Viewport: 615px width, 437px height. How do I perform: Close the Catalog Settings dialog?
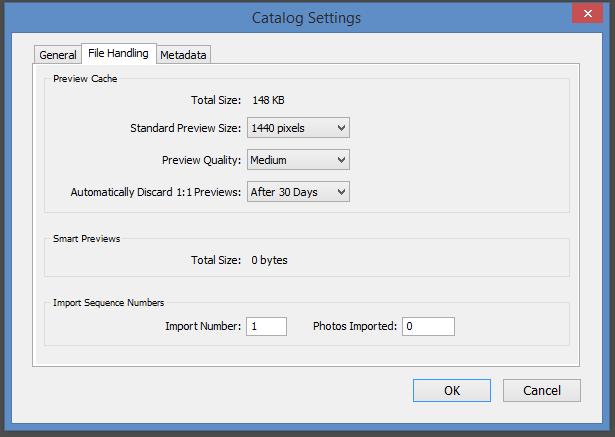click(587, 14)
